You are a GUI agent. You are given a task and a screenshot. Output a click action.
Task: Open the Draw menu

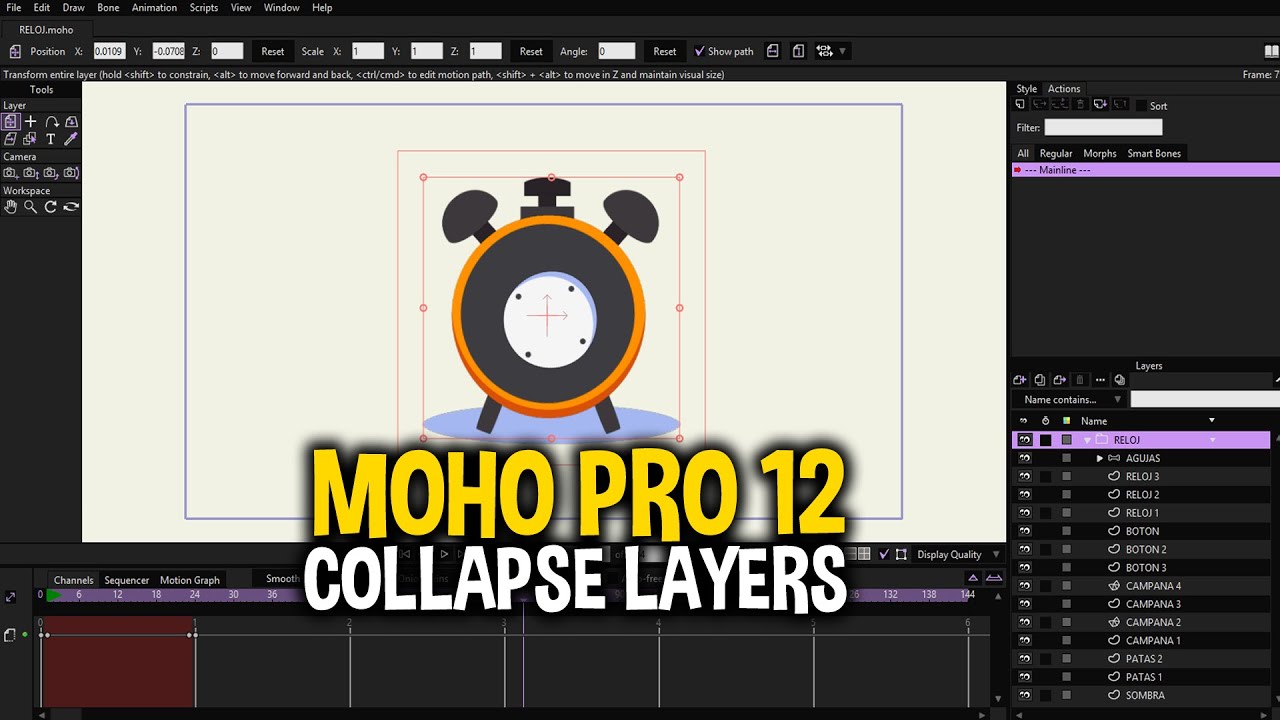74,7
